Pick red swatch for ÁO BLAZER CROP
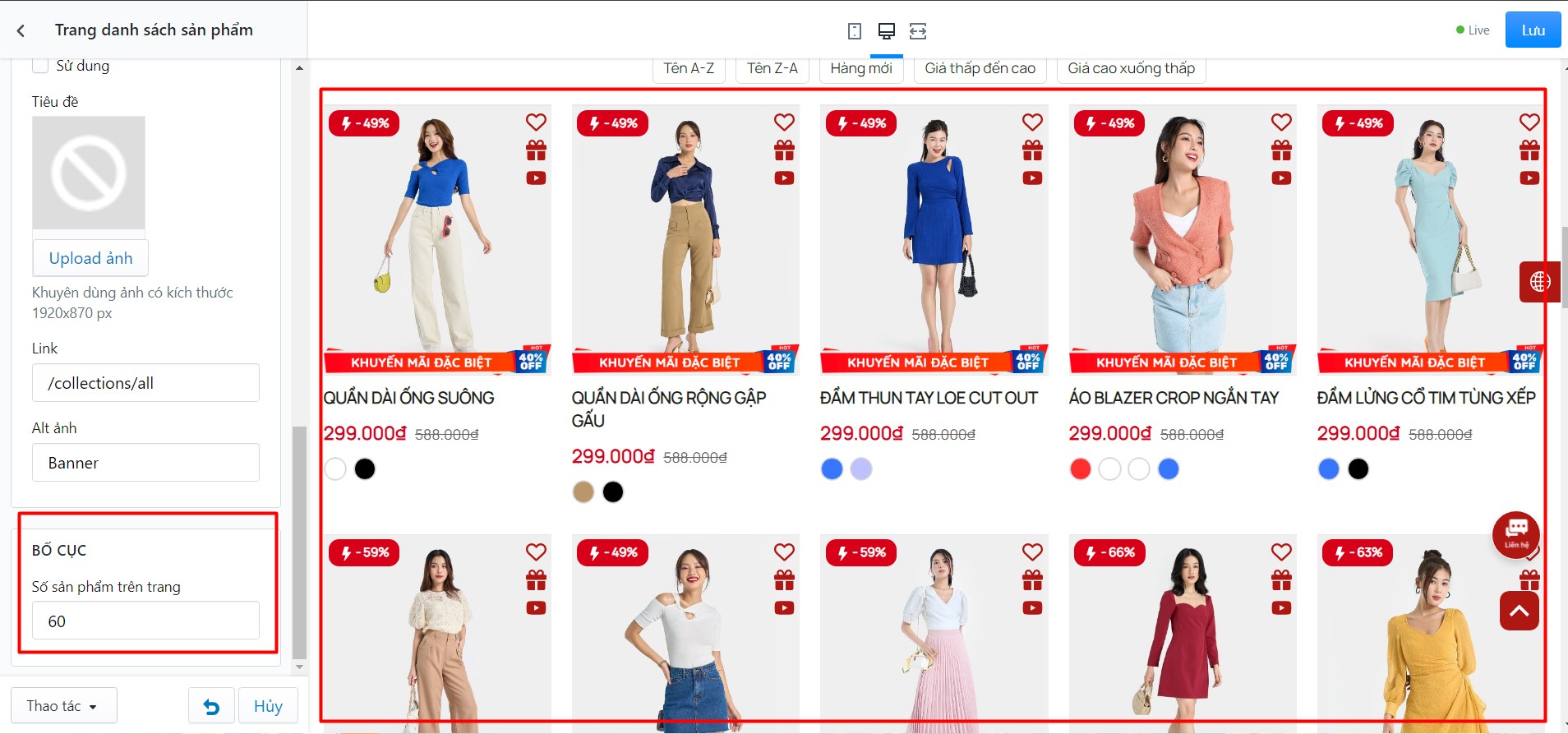The height and width of the screenshot is (734, 1568). tap(1081, 469)
